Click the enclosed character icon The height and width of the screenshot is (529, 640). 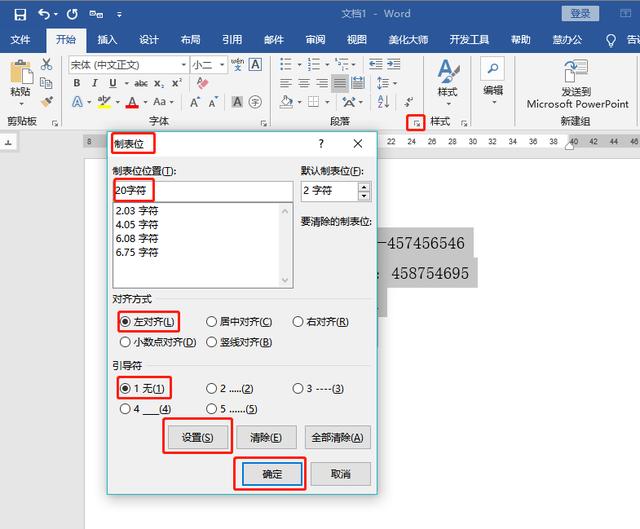pyautogui.click(x=256, y=102)
